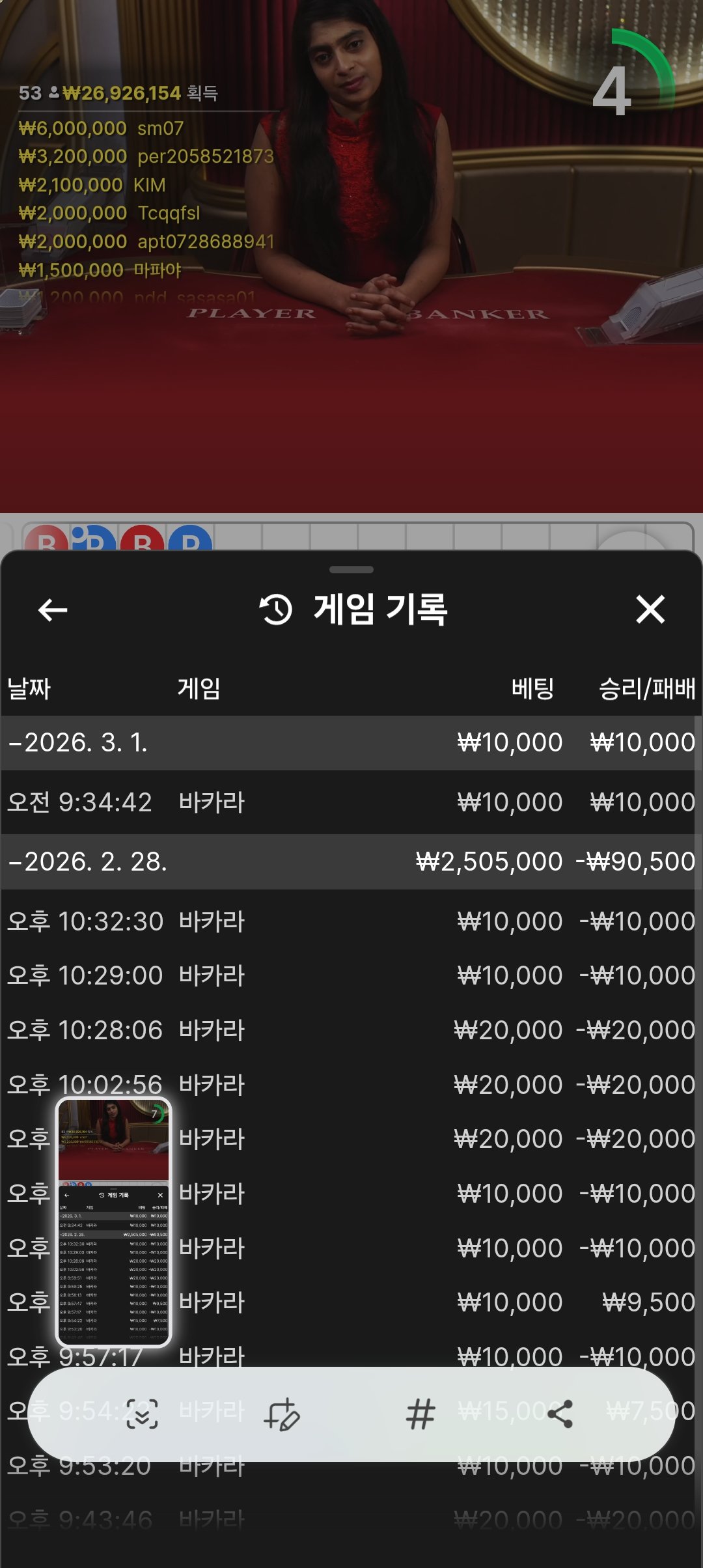The height and width of the screenshot is (1568, 703).
Task: Tap the crop and edit screenshot icon
Action: (x=281, y=1414)
